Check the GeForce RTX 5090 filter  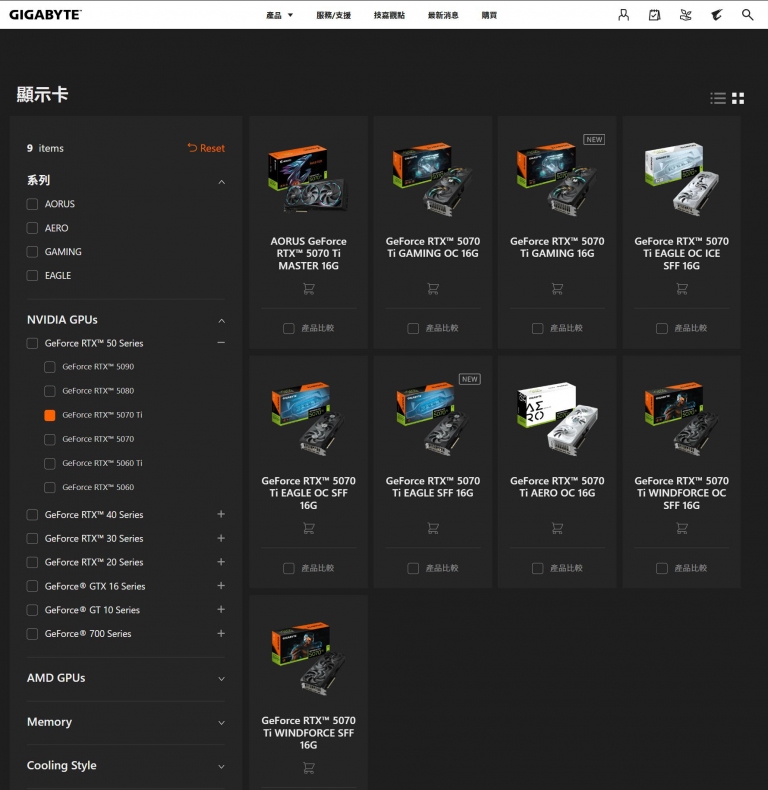click(x=50, y=367)
